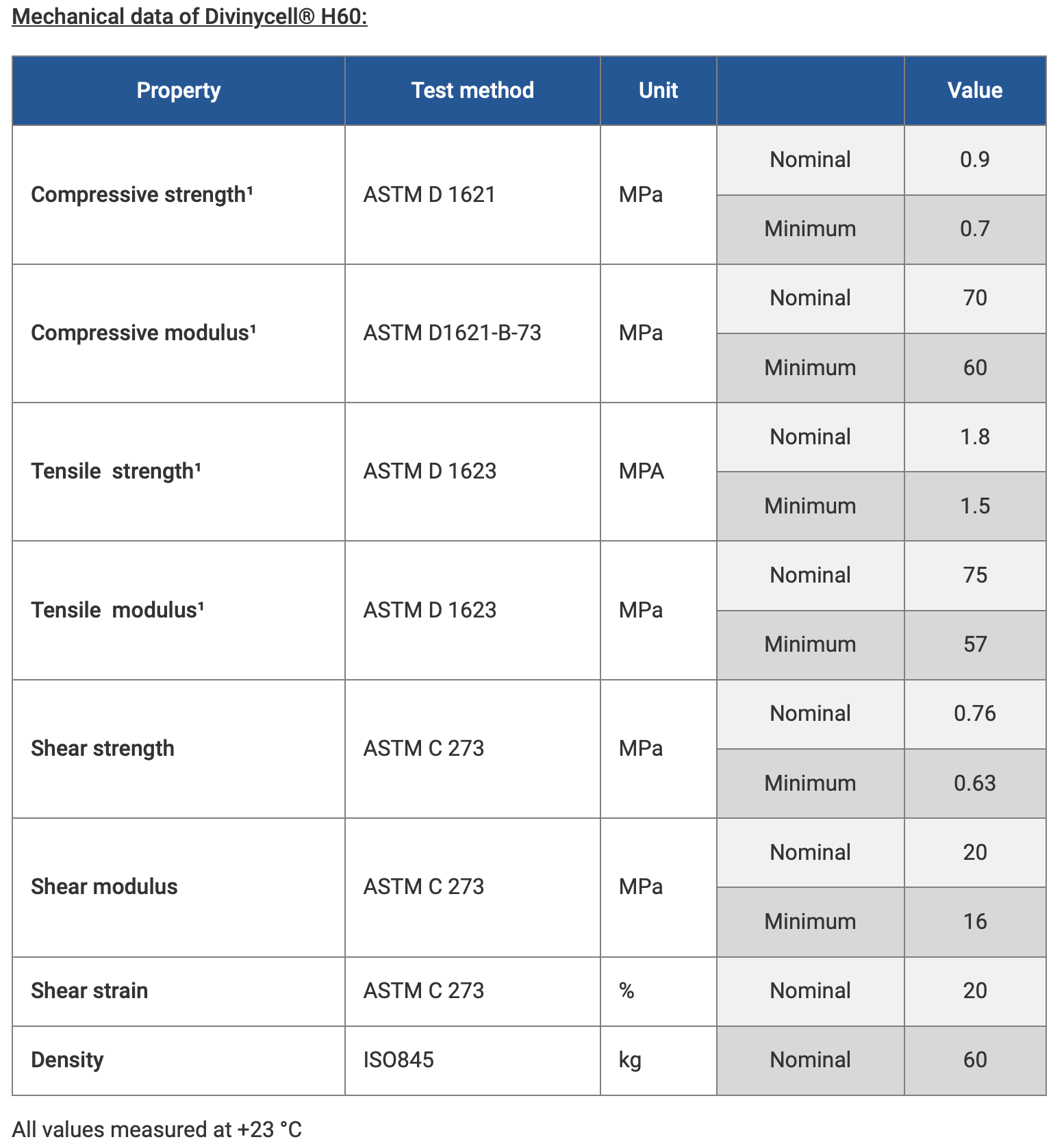Select the Compressive modulus nominal value 70
Viewport: 1064px width, 1146px height.
(975, 298)
